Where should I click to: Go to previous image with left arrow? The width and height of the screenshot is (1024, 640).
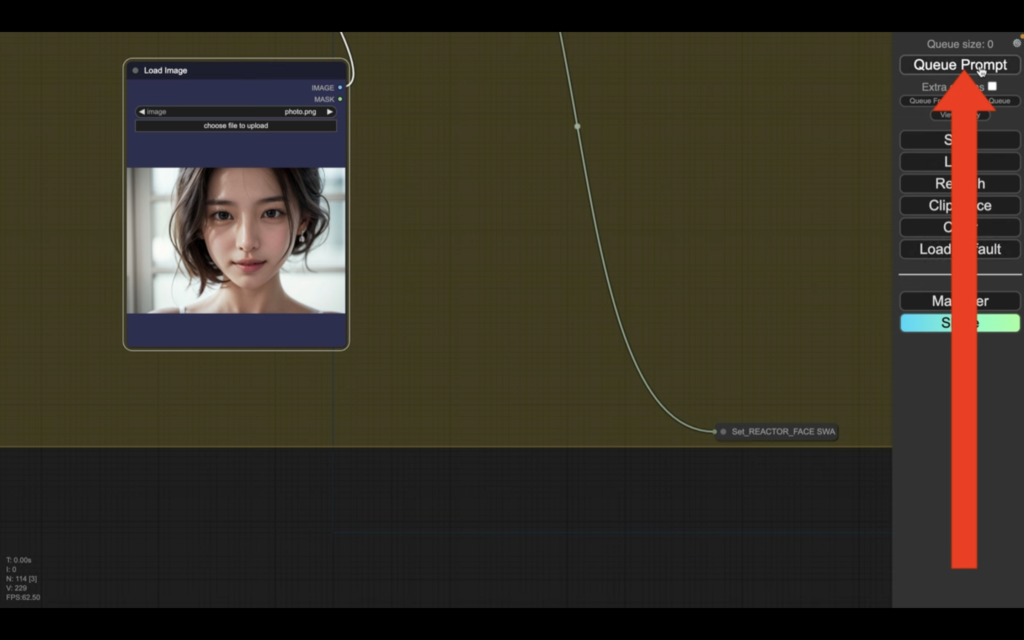click(x=141, y=112)
